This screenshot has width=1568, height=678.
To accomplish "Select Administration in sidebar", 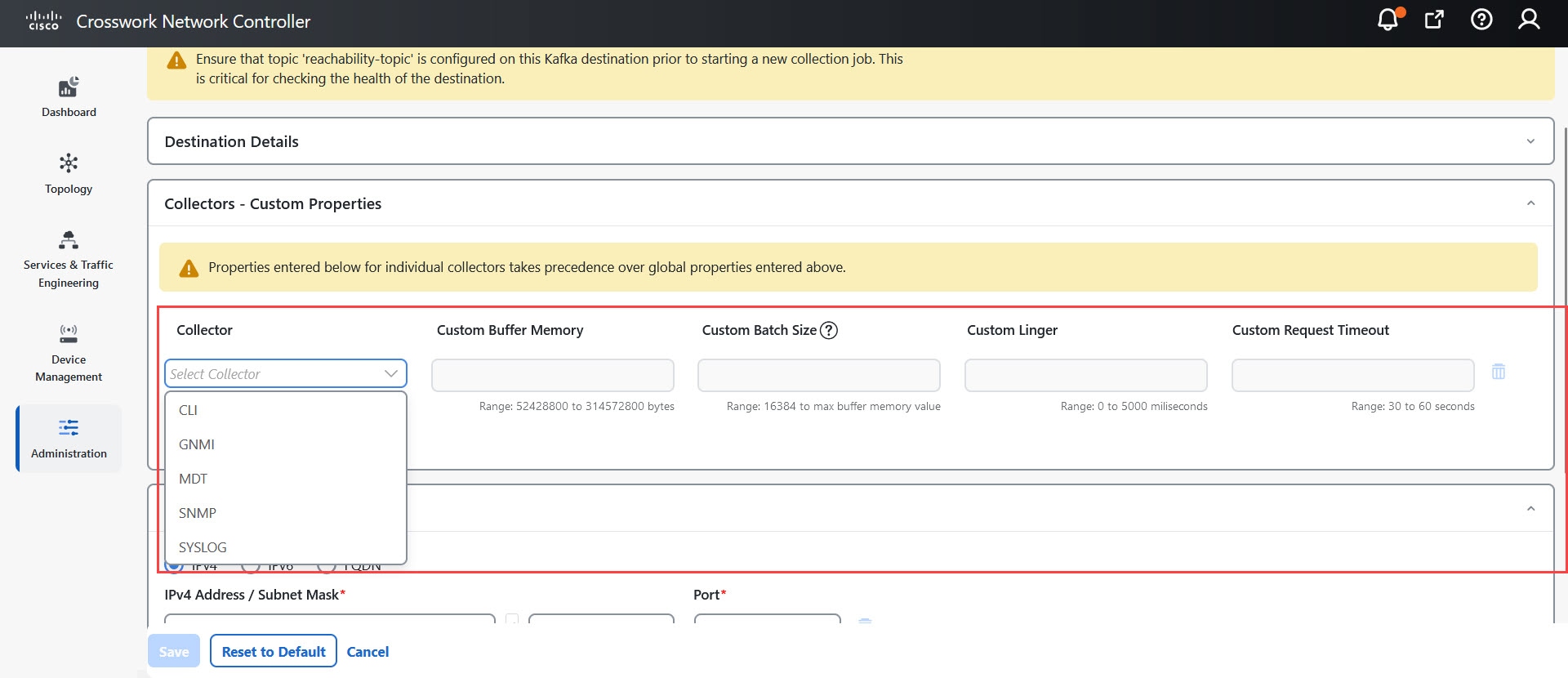I will 69,439.
